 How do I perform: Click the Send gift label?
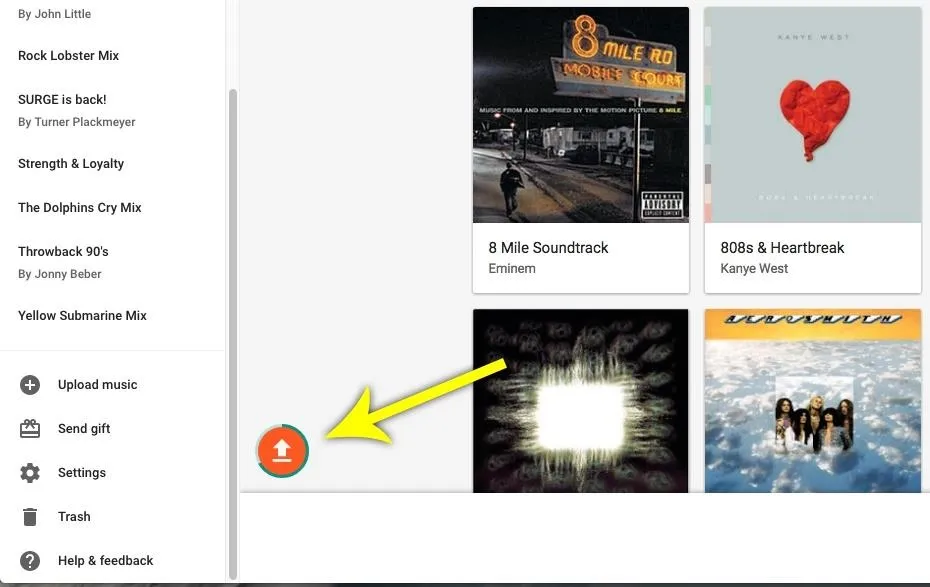point(84,429)
